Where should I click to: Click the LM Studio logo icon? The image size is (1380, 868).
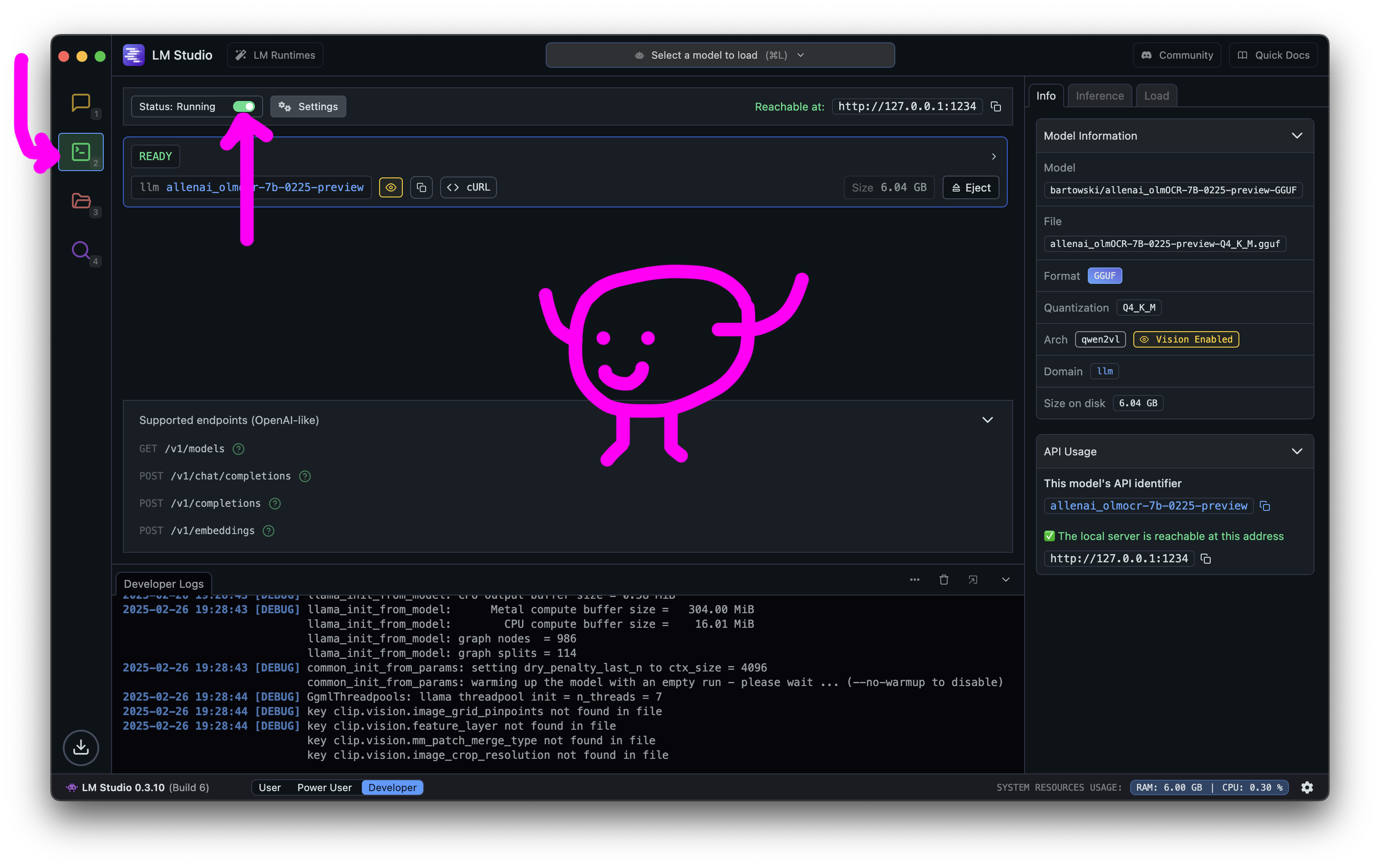133,55
